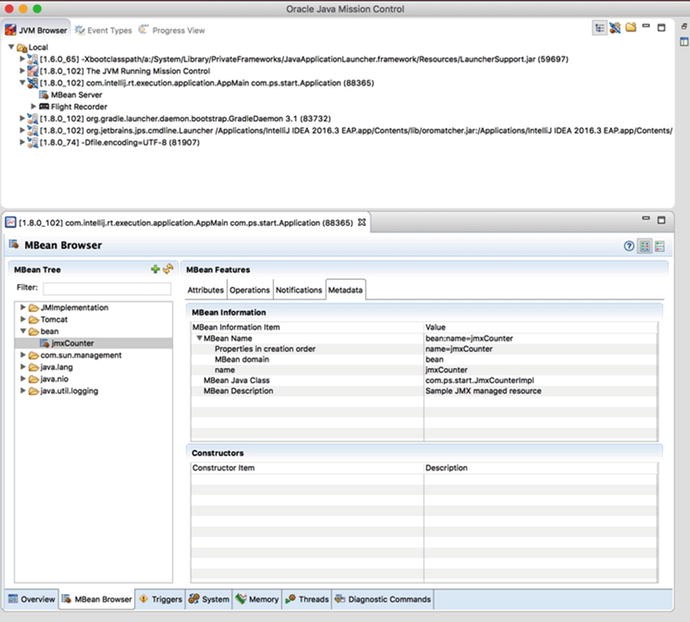The height and width of the screenshot is (622, 690).
Task: Expand The JVM Running Mission Control entry
Action: 22,70
